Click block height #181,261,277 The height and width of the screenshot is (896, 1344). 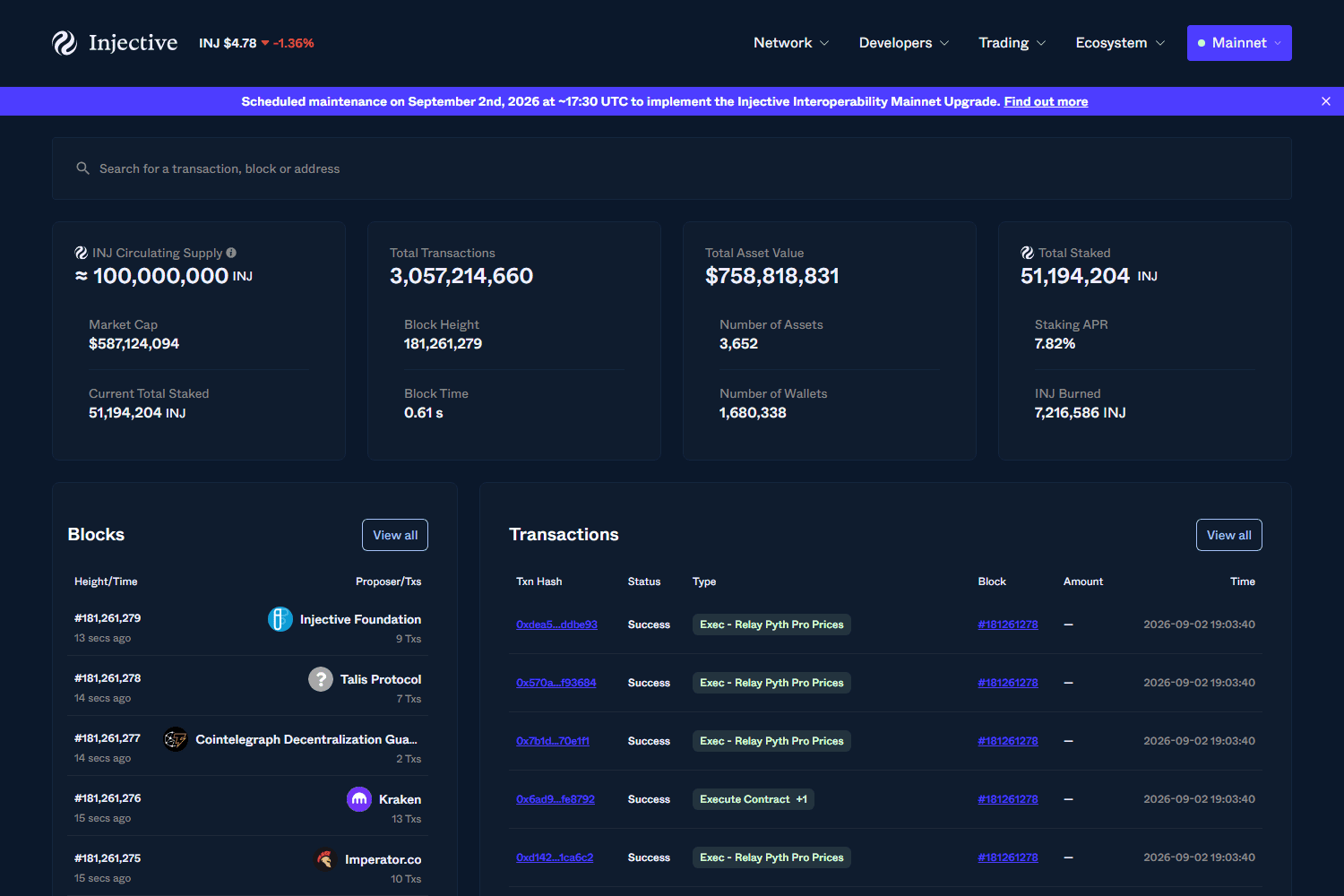[x=108, y=738]
